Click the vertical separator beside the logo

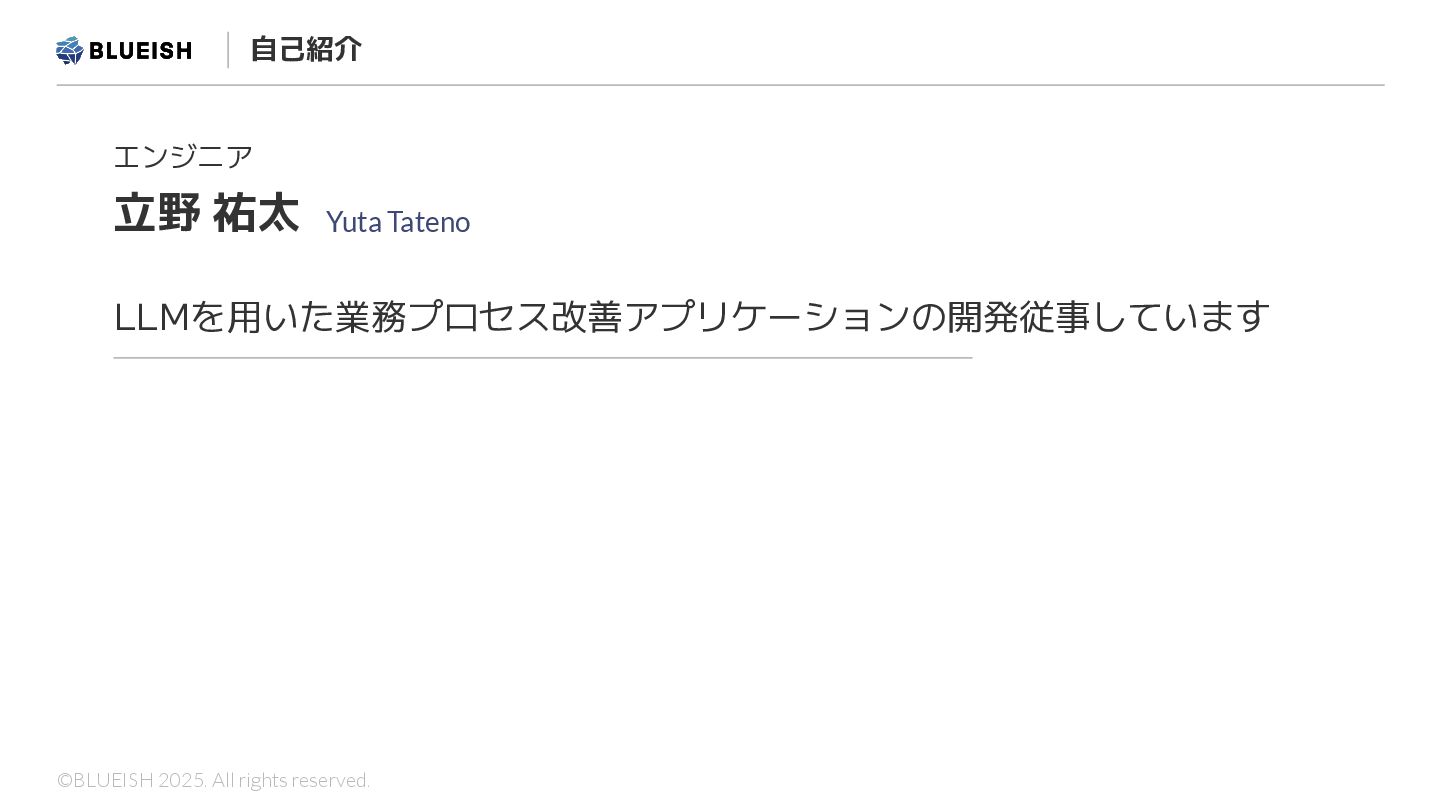tap(228, 50)
